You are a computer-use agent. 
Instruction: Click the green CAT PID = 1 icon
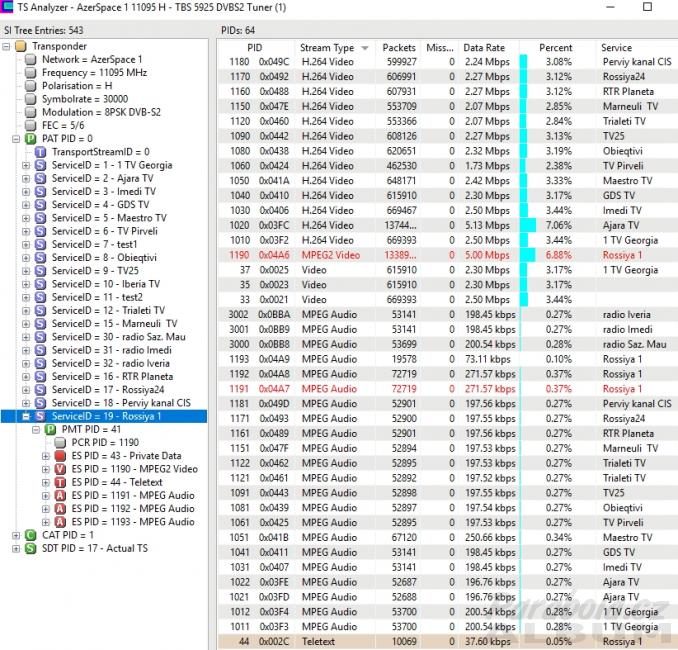pyautogui.click(x=30, y=535)
